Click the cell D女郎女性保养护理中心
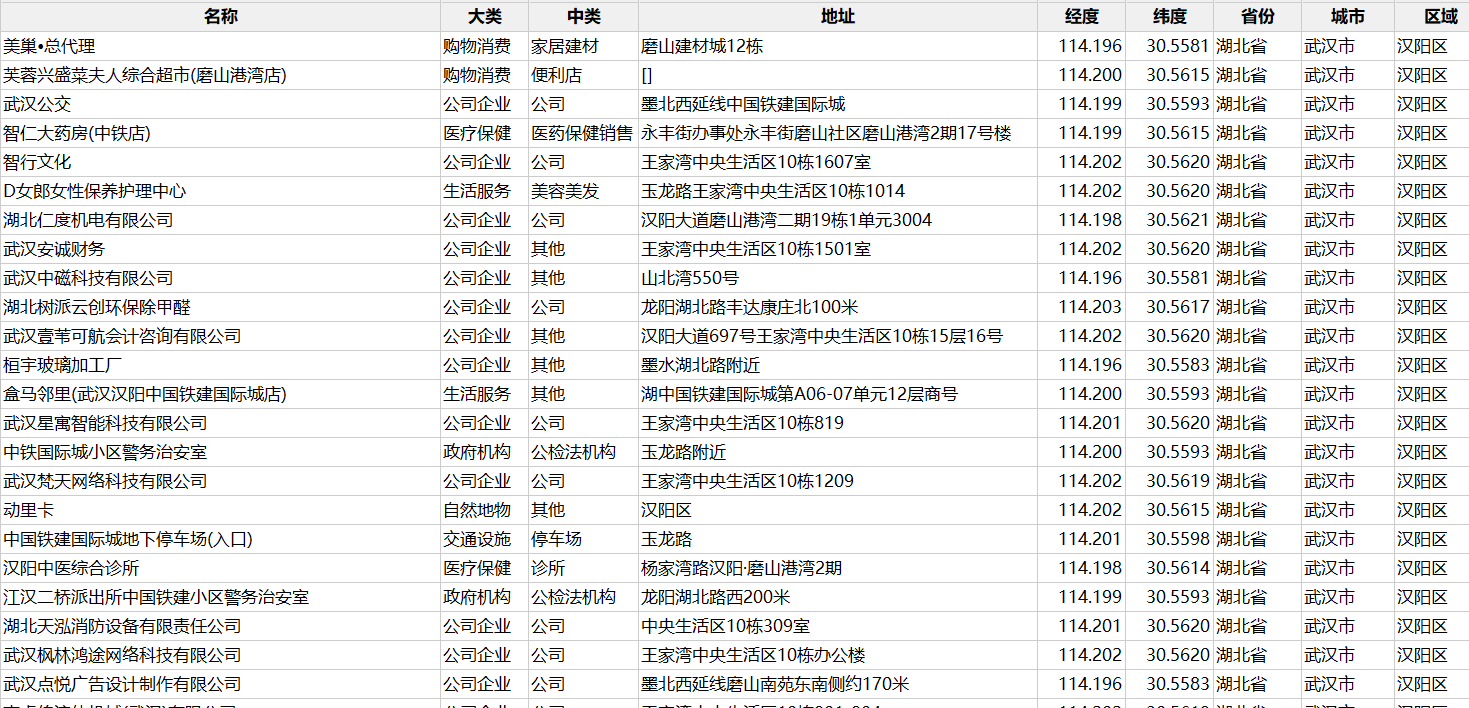This screenshot has height=708, width=1469. [x=220, y=191]
